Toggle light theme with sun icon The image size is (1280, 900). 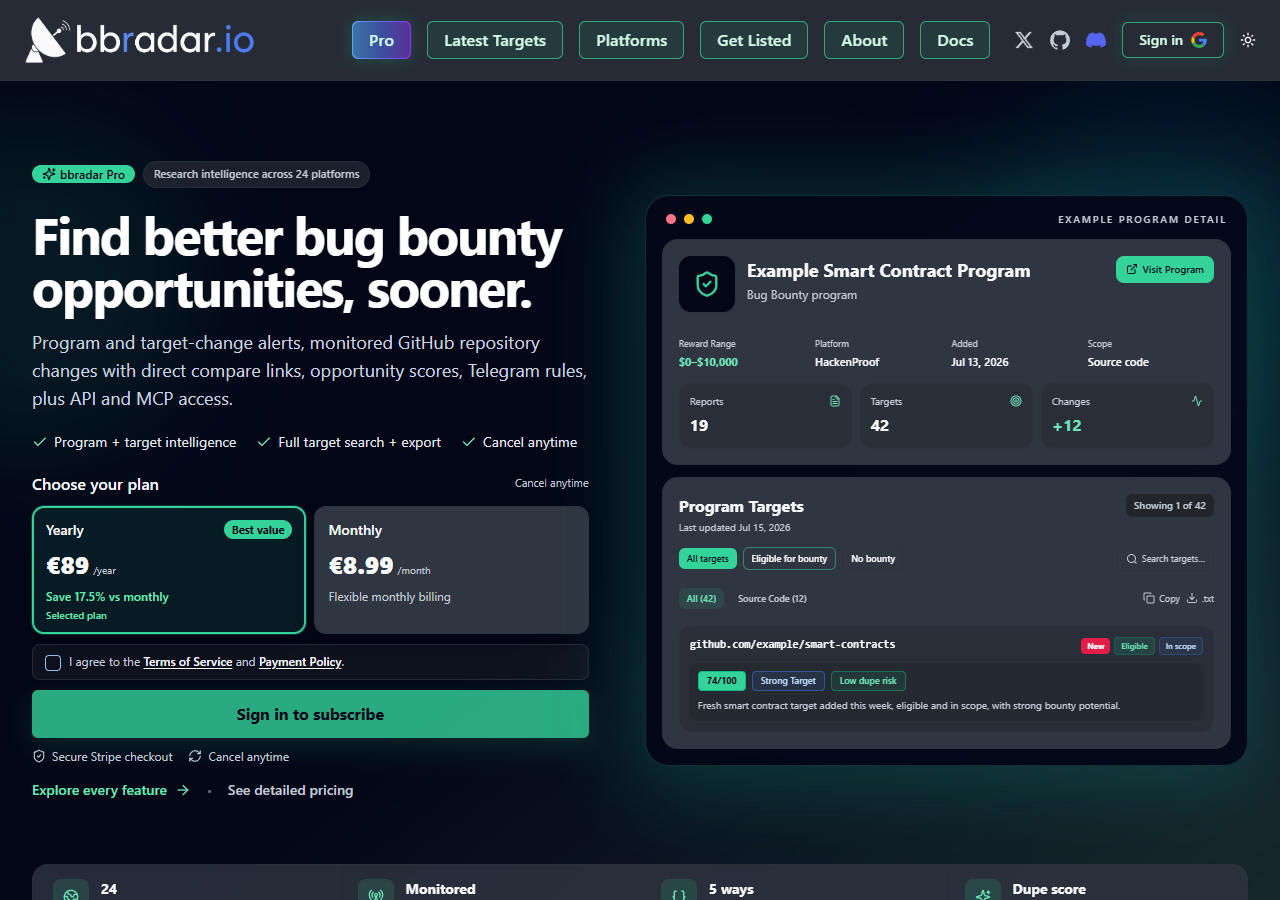[1248, 40]
